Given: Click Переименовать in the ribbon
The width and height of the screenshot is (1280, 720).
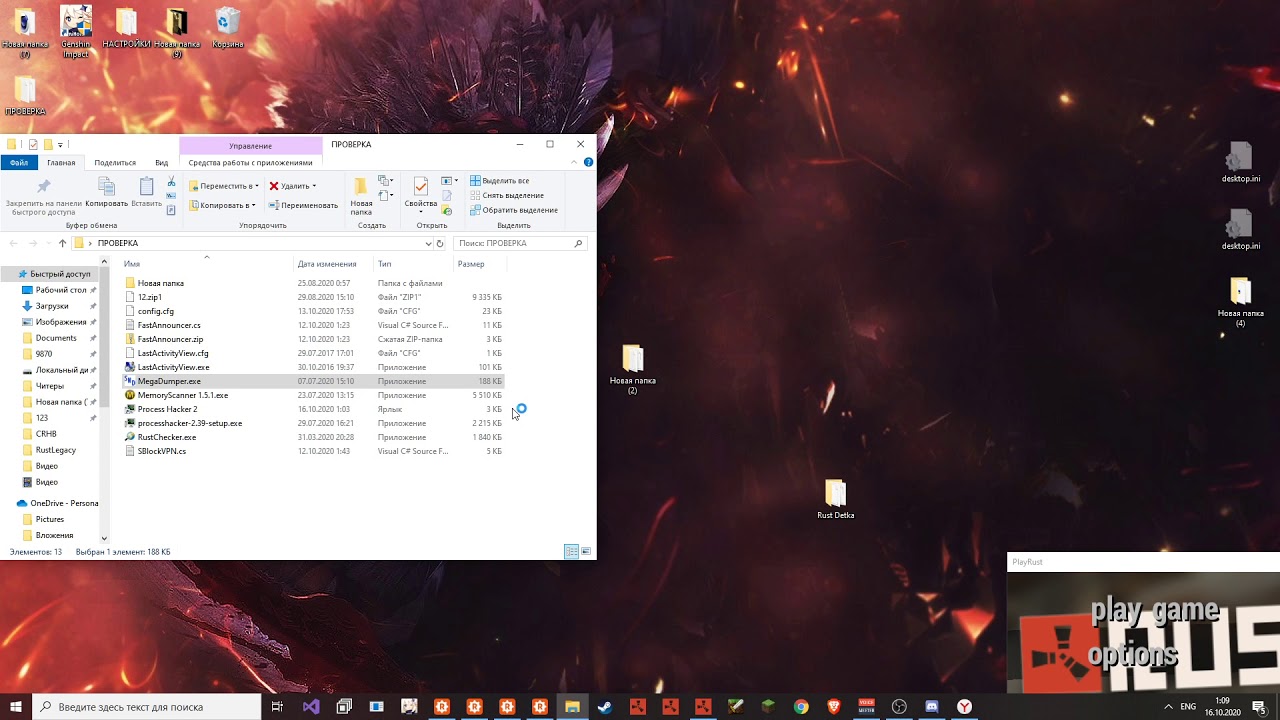Looking at the screenshot, I should point(303,205).
